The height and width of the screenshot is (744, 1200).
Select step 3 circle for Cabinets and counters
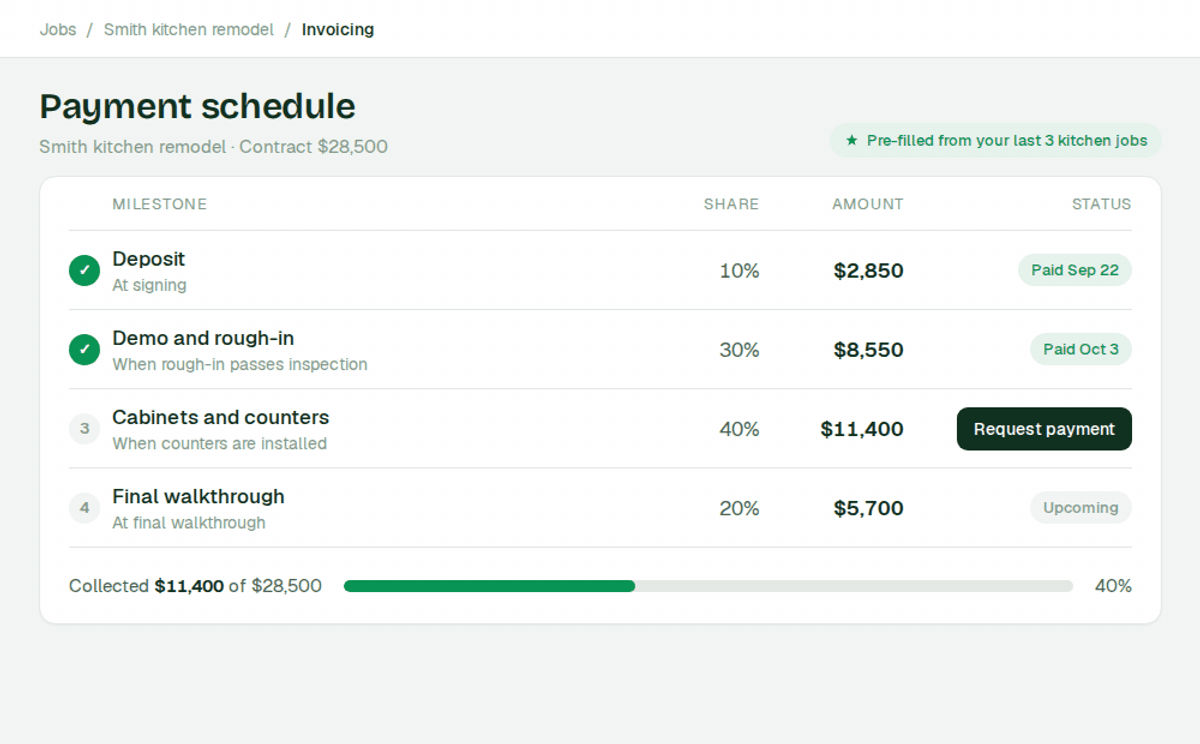[x=84, y=429]
